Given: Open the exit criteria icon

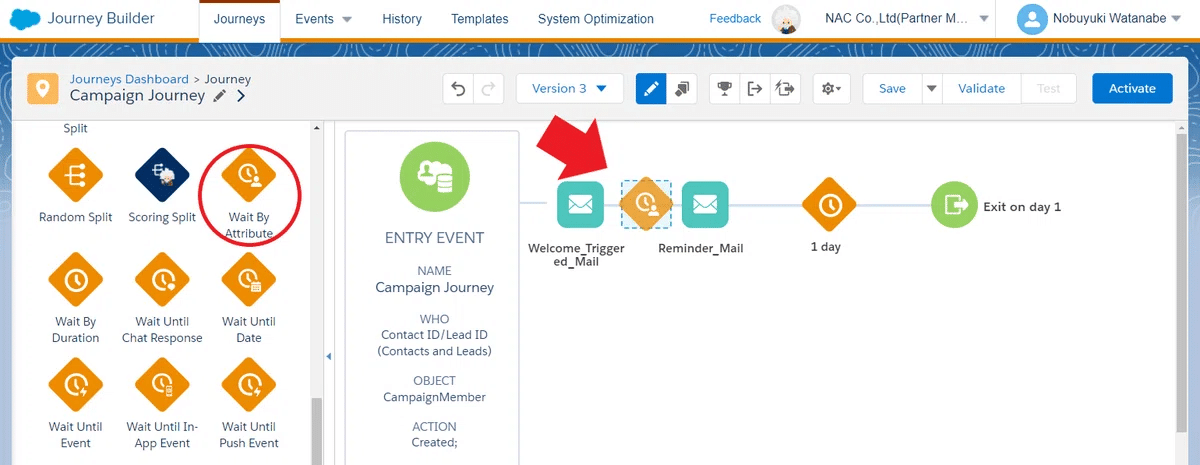Looking at the screenshot, I should (754, 88).
